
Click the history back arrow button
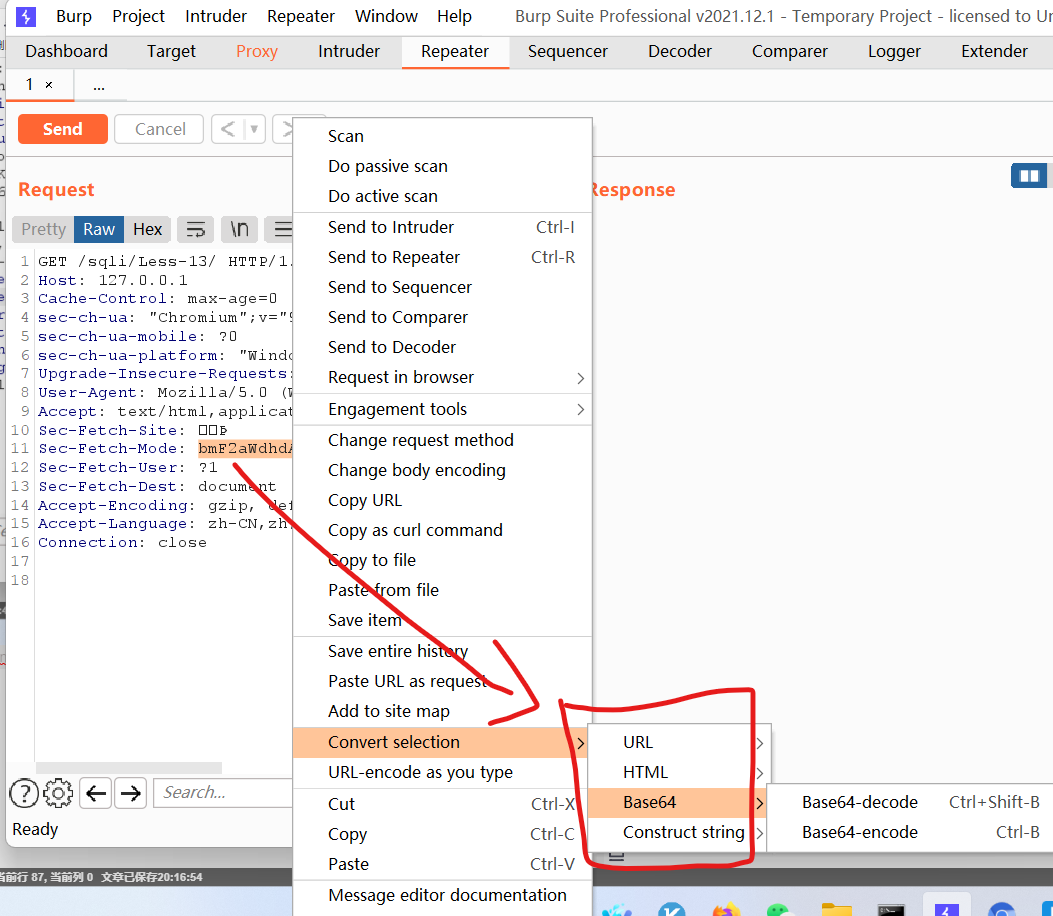point(228,129)
